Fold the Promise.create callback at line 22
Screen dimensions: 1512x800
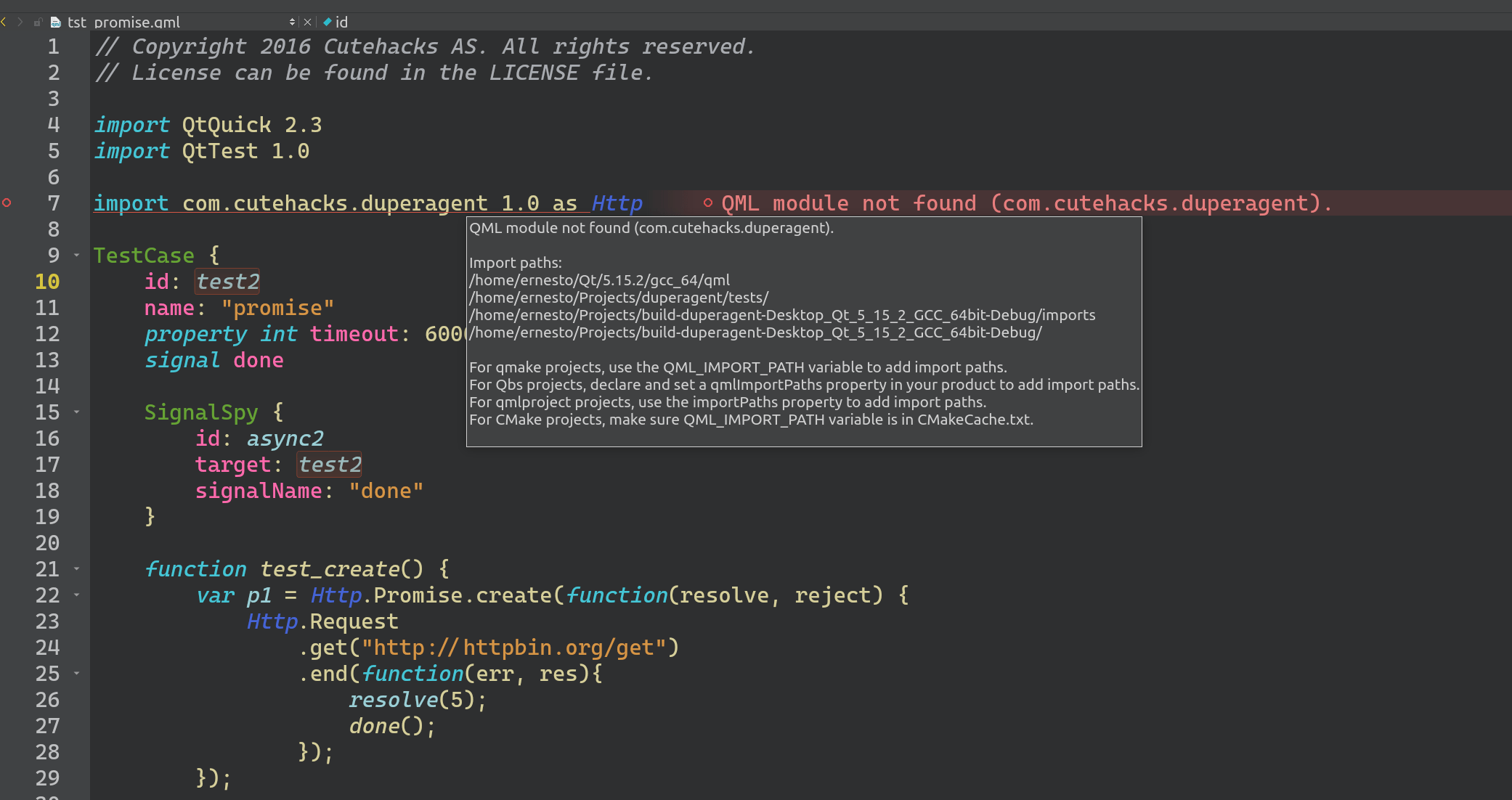pos(76,595)
